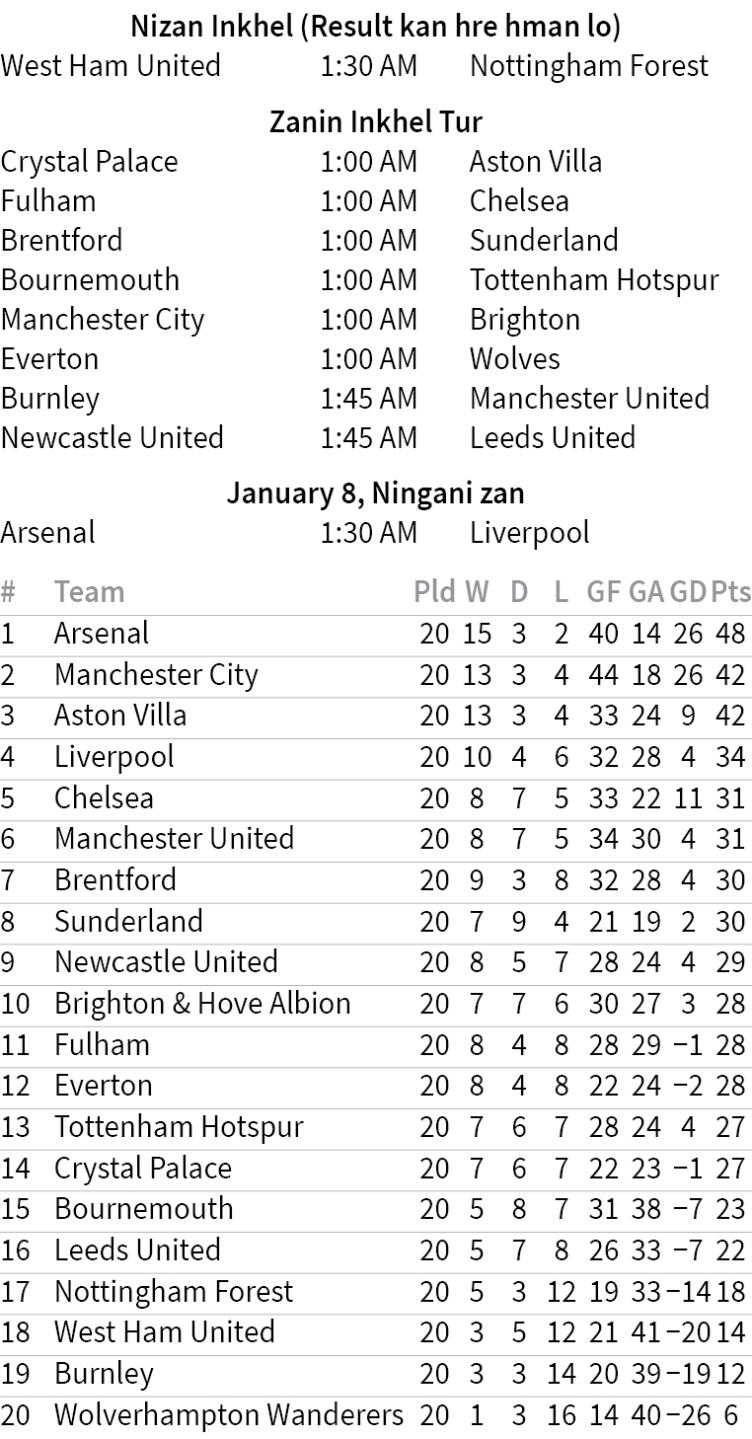The width and height of the screenshot is (752, 1439).
Task: Click Crystal Palace in the fixtures list
Action: (x=89, y=162)
